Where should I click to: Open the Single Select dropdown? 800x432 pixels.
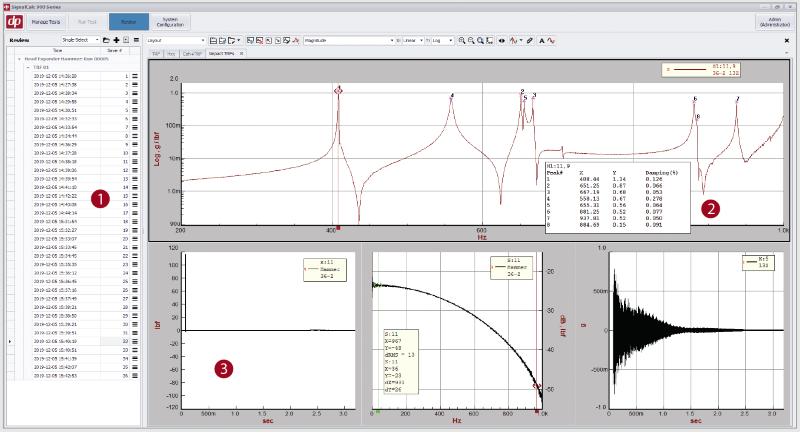pyautogui.click(x=80, y=40)
